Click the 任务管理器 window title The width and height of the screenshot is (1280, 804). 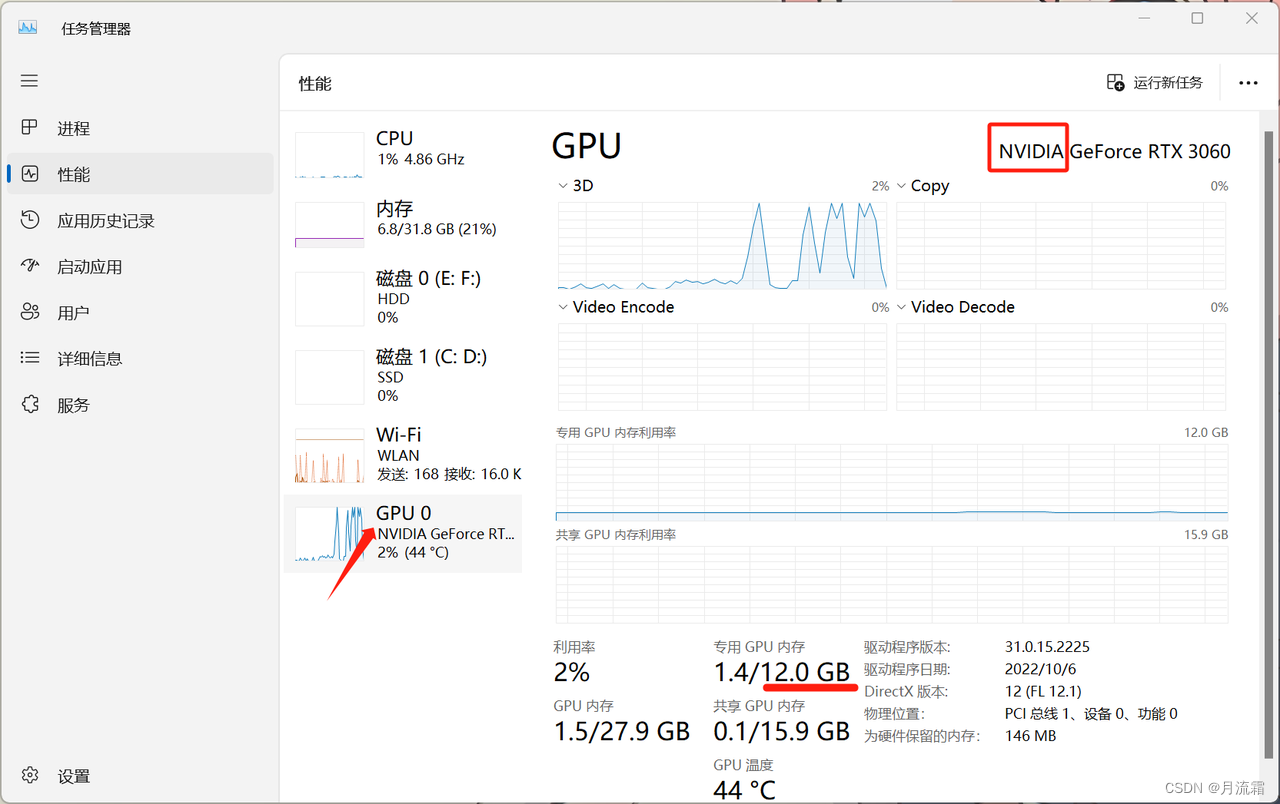(96, 28)
